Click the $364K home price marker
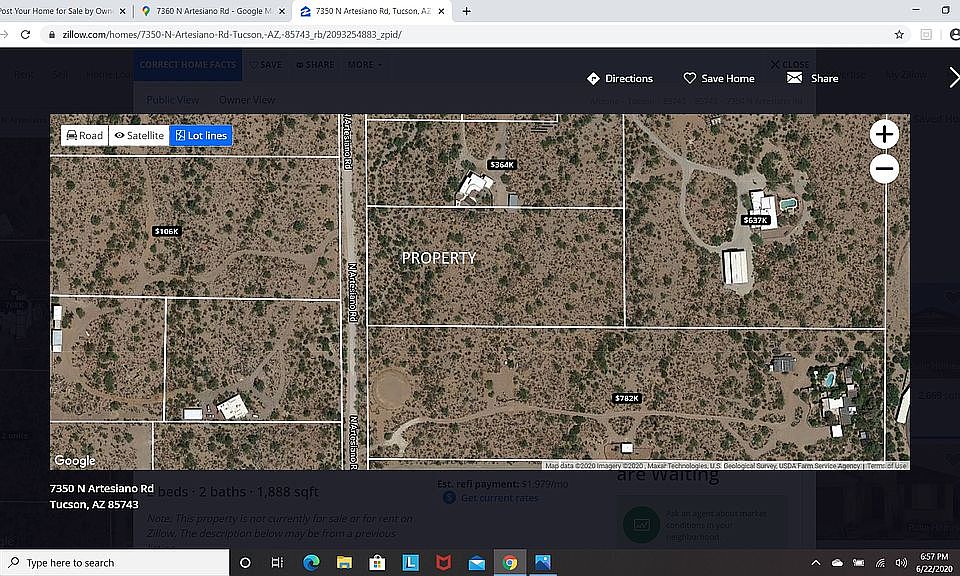Viewport: 960px width, 576px height. (501, 165)
